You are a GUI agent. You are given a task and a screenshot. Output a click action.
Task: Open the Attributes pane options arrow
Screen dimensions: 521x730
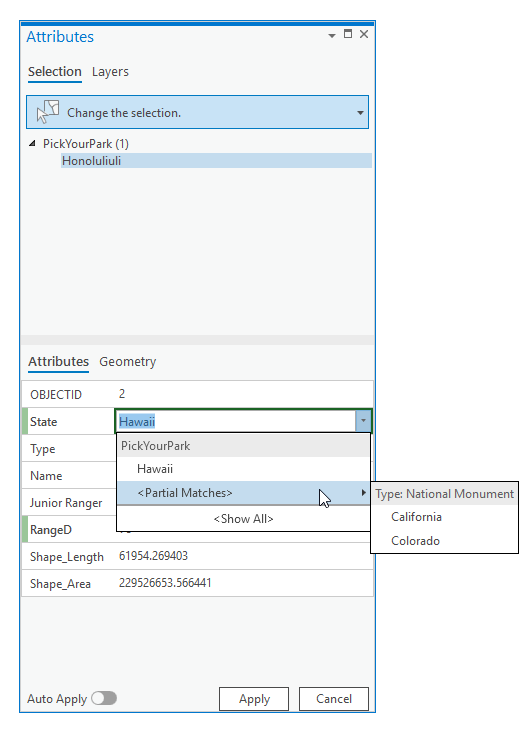pos(332,35)
